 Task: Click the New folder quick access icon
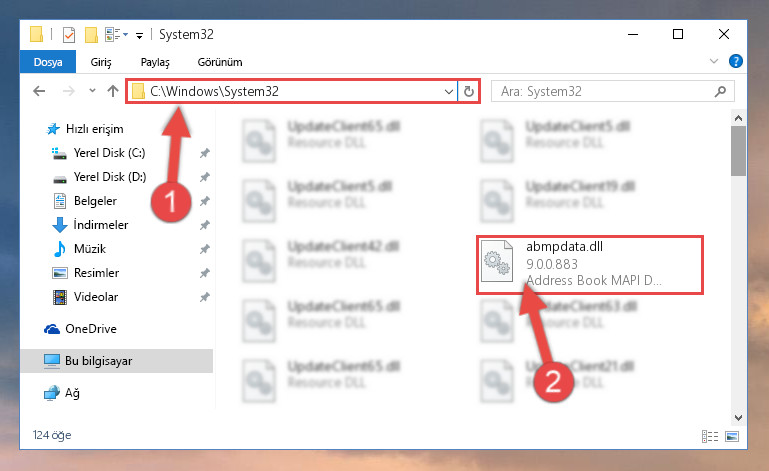click(x=91, y=35)
